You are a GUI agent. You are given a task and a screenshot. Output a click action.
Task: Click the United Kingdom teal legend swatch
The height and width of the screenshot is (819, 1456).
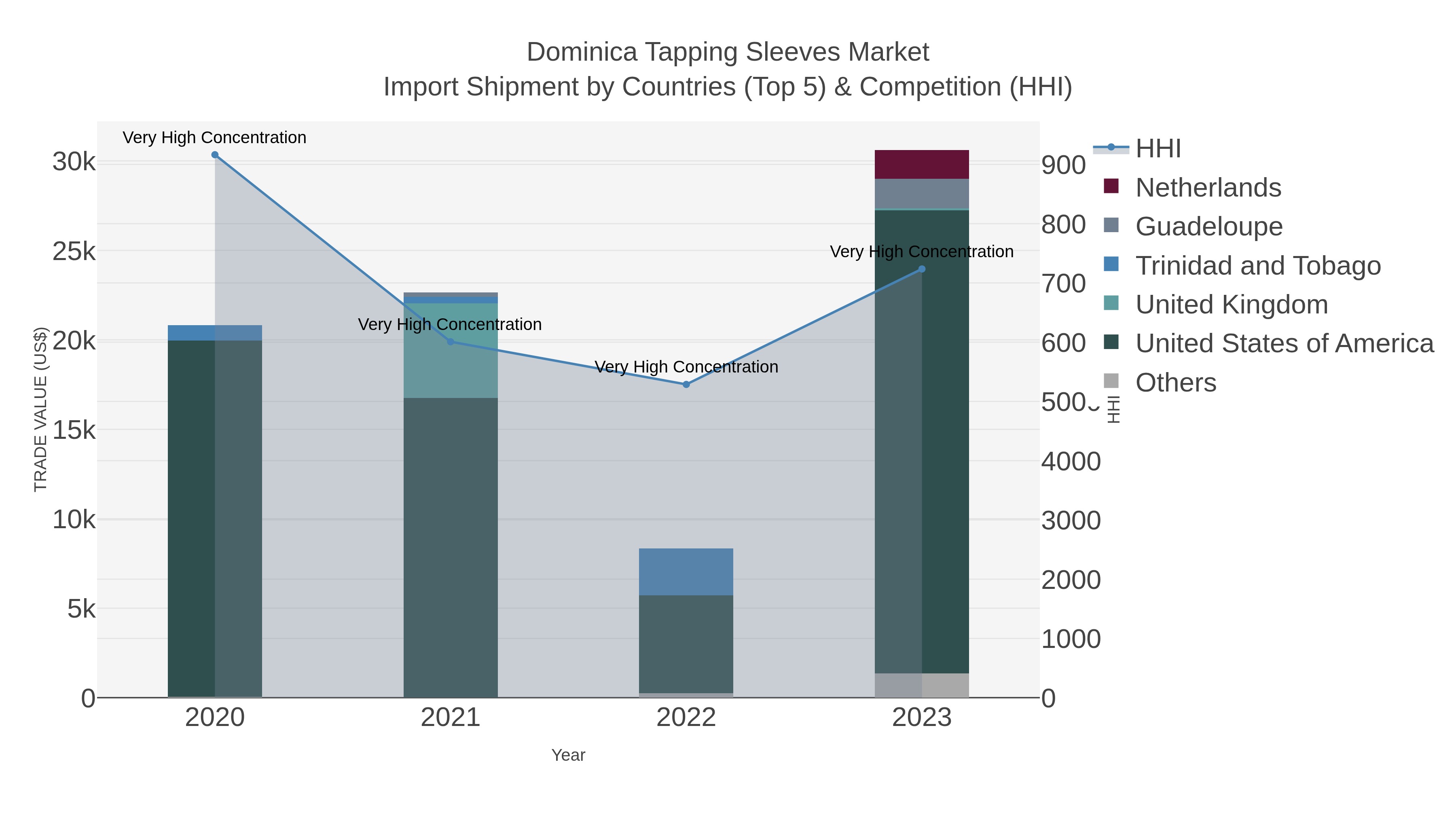tap(1111, 303)
